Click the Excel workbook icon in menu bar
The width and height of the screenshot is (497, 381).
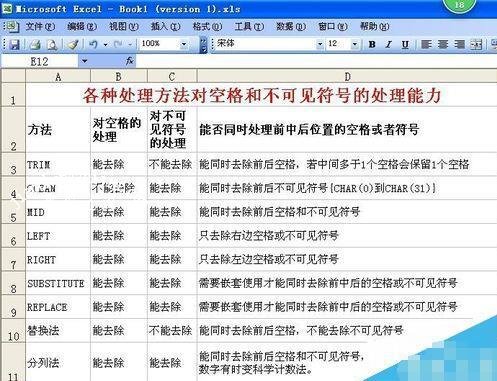coord(12,27)
